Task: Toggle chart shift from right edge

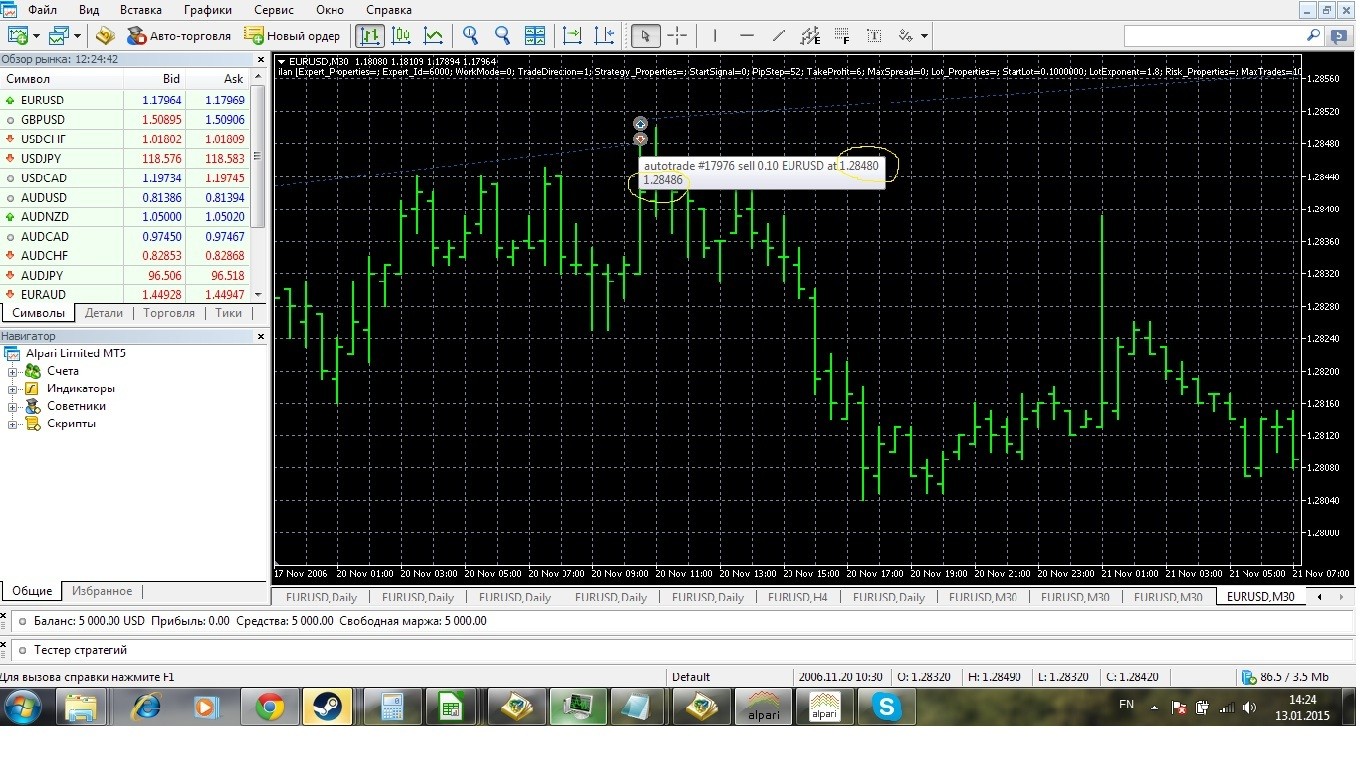Action: 604,36
